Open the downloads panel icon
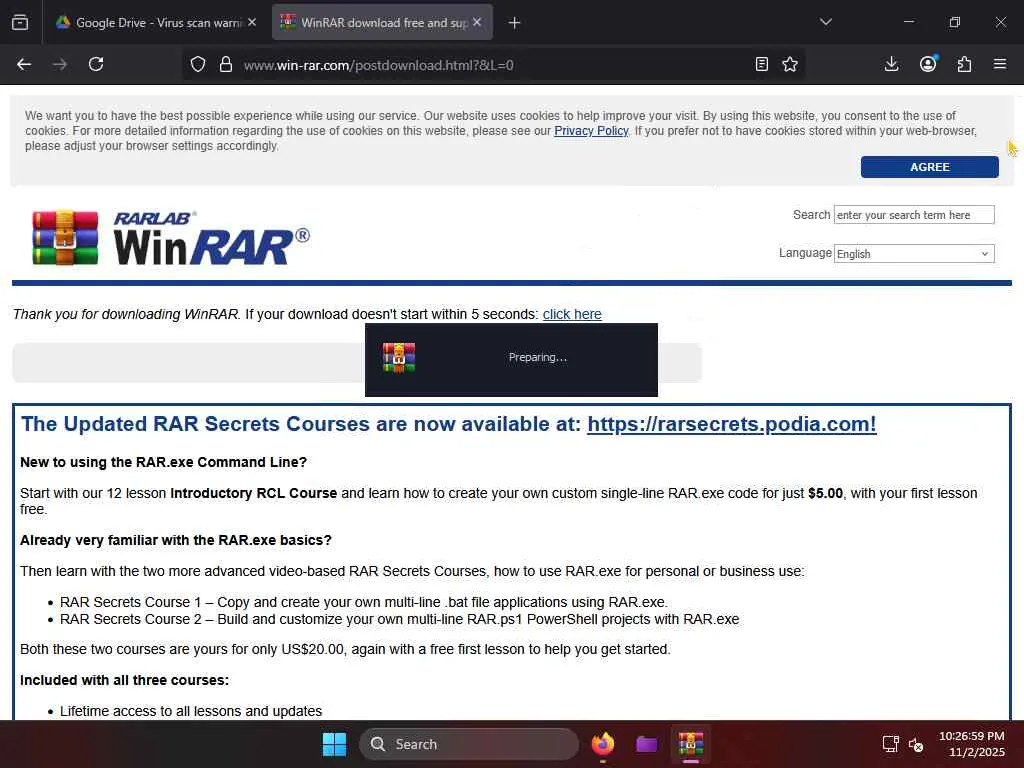The image size is (1024, 768). (x=891, y=64)
